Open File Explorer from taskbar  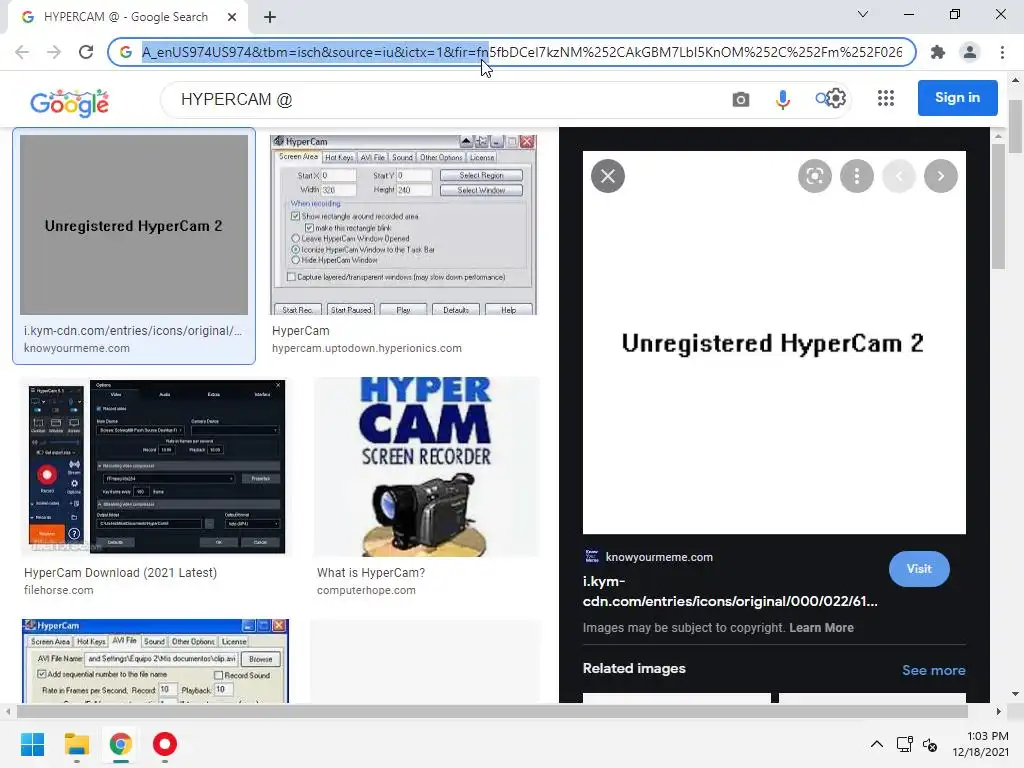click(x=76, y=744)
